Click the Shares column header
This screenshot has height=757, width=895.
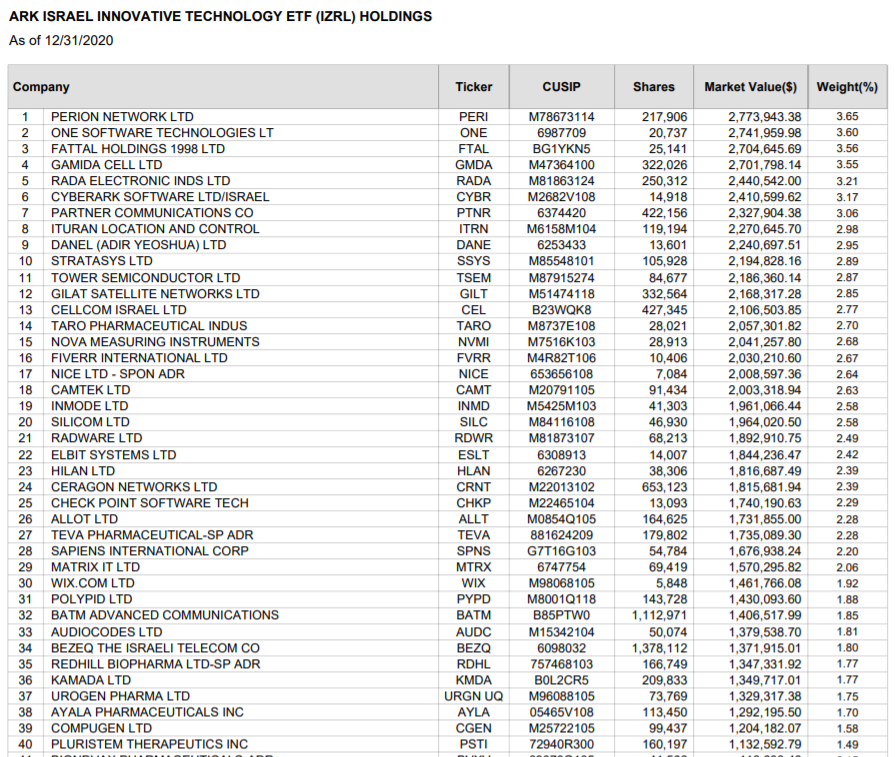coord(654,87)
